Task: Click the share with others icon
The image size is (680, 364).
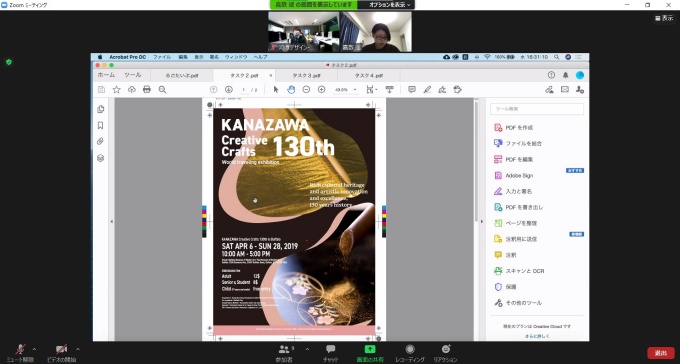Action: pos(580,89)
